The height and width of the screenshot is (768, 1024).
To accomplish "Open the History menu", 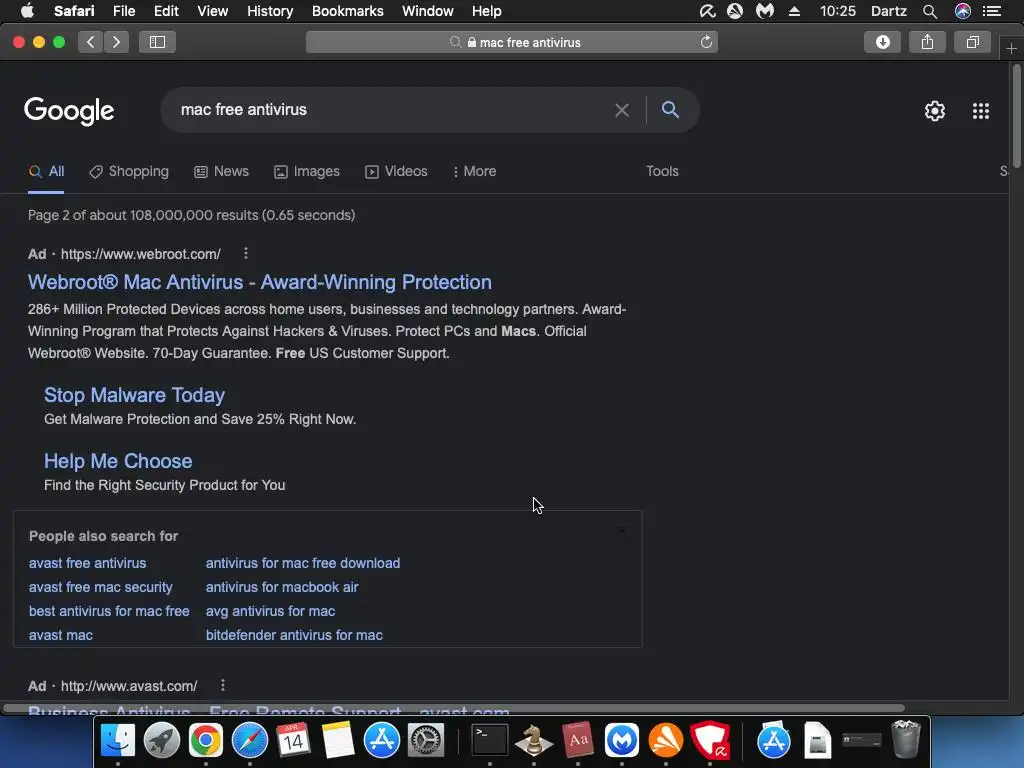I will pyautogui.click(x=270, y=11).
